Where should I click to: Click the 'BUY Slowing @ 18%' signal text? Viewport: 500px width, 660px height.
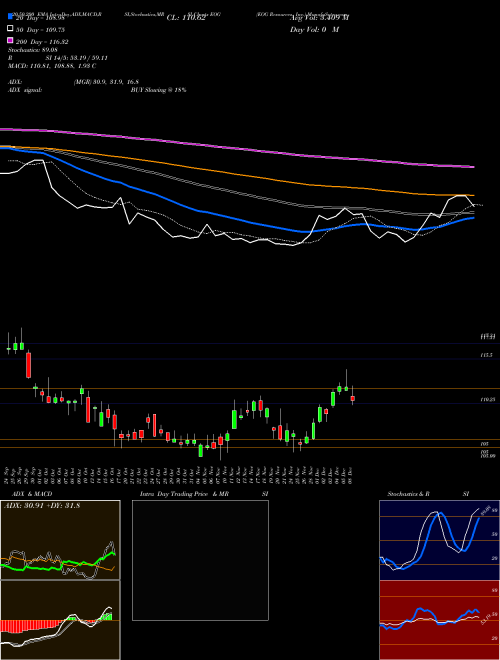(158, 90)
